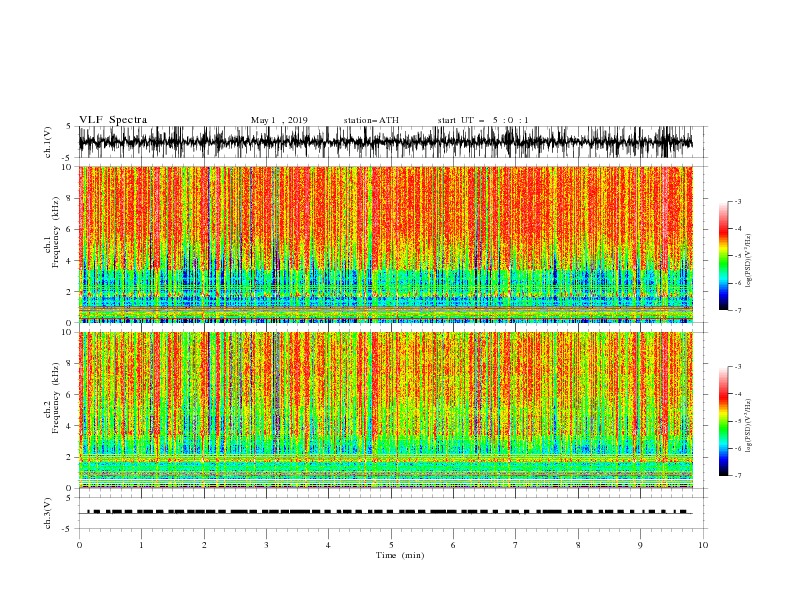Click the "-5" tick on ch.3(V) axis
The image size is (792, 612).
coord(67,529)
